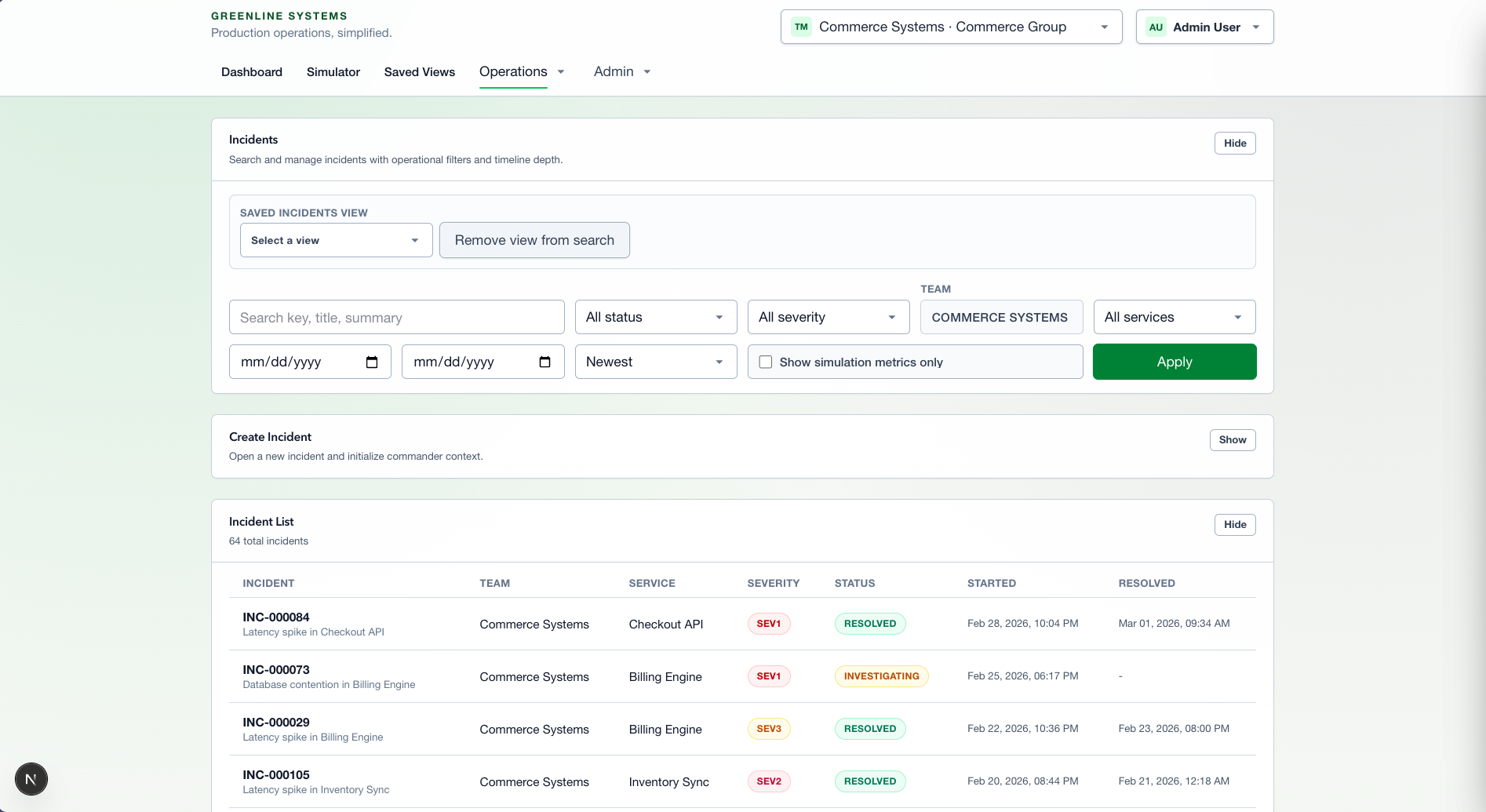The image size is (1486, 812).
Task: Click the TM team avatar icon
Action: click(801, 26)
